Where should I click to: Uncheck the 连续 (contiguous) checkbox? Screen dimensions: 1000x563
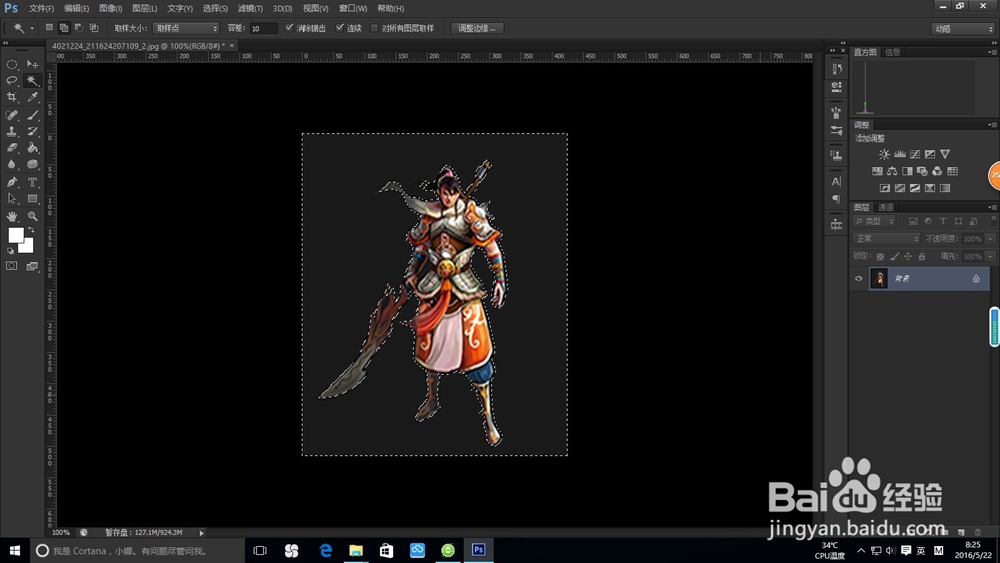(340, 28)
